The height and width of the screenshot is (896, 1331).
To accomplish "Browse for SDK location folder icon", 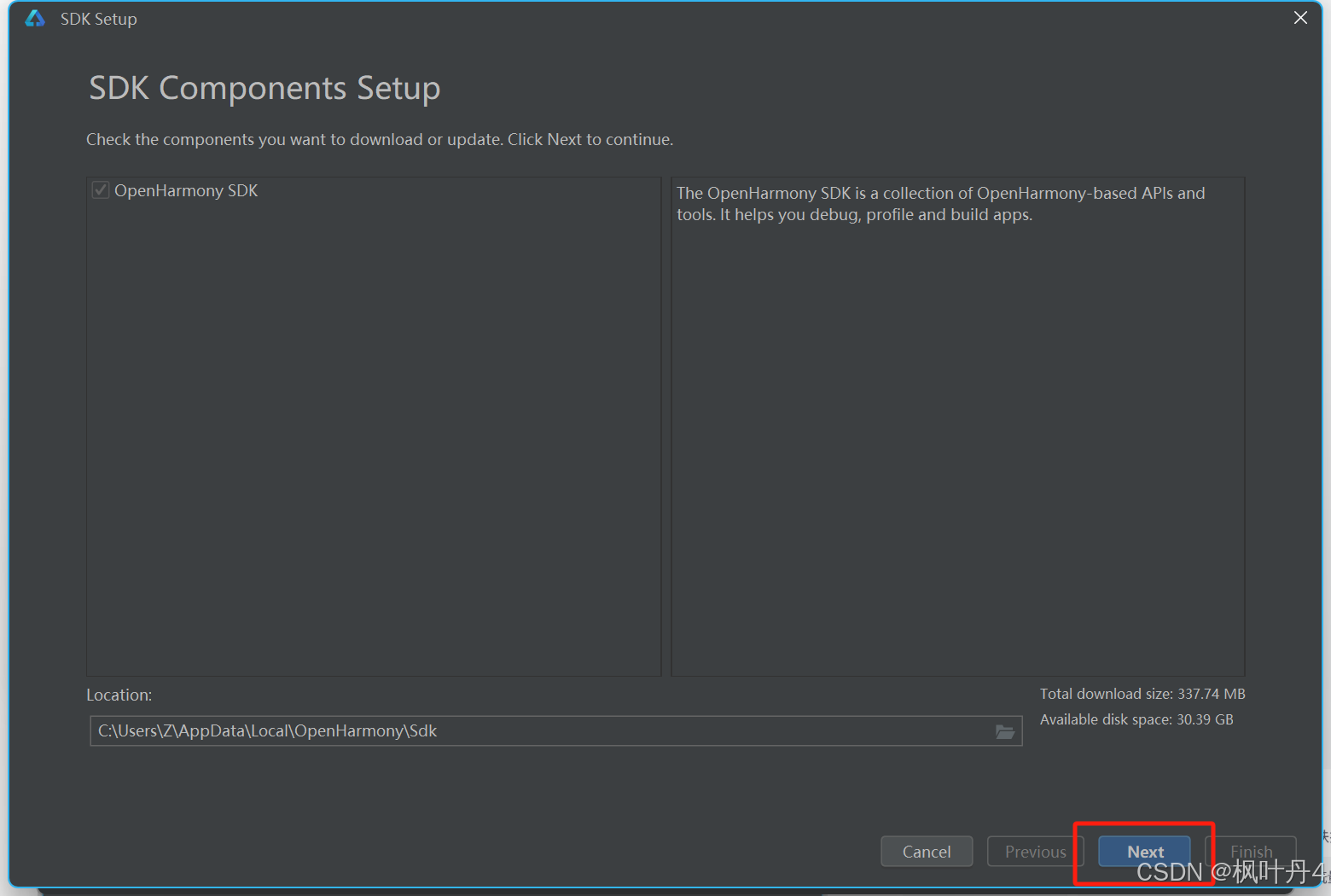I will (1005, 731).
